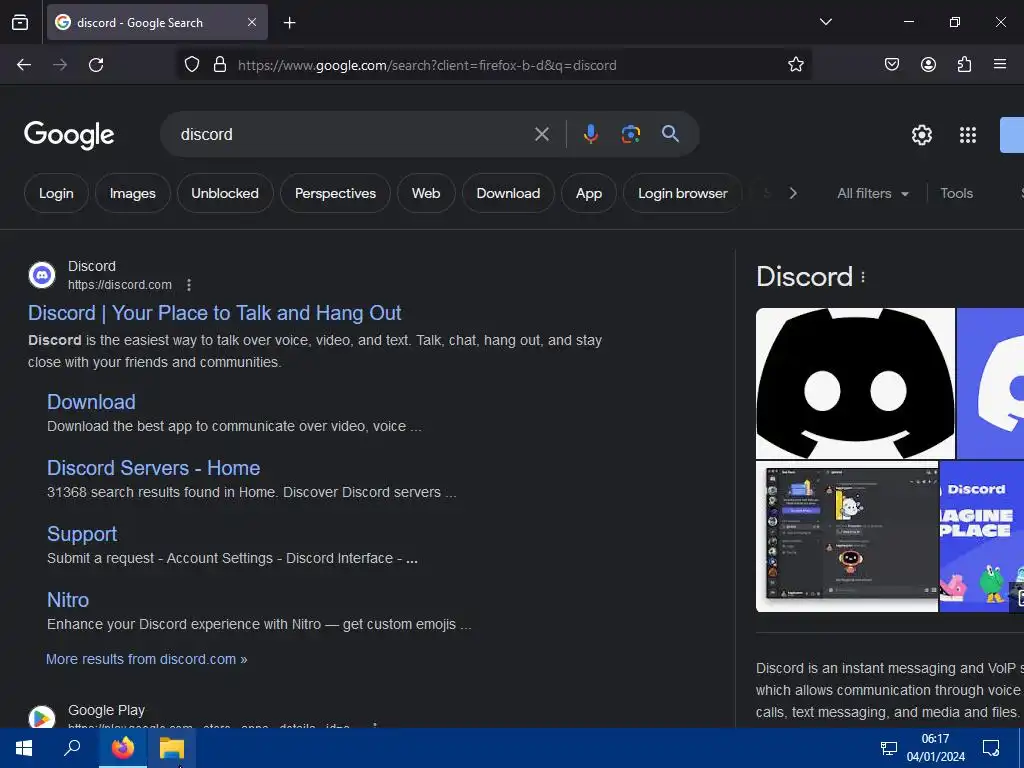Open the Download sitelink
The height and width of the screenshot is (768, 1024).
pyautogui.click(x=91, y=402)
